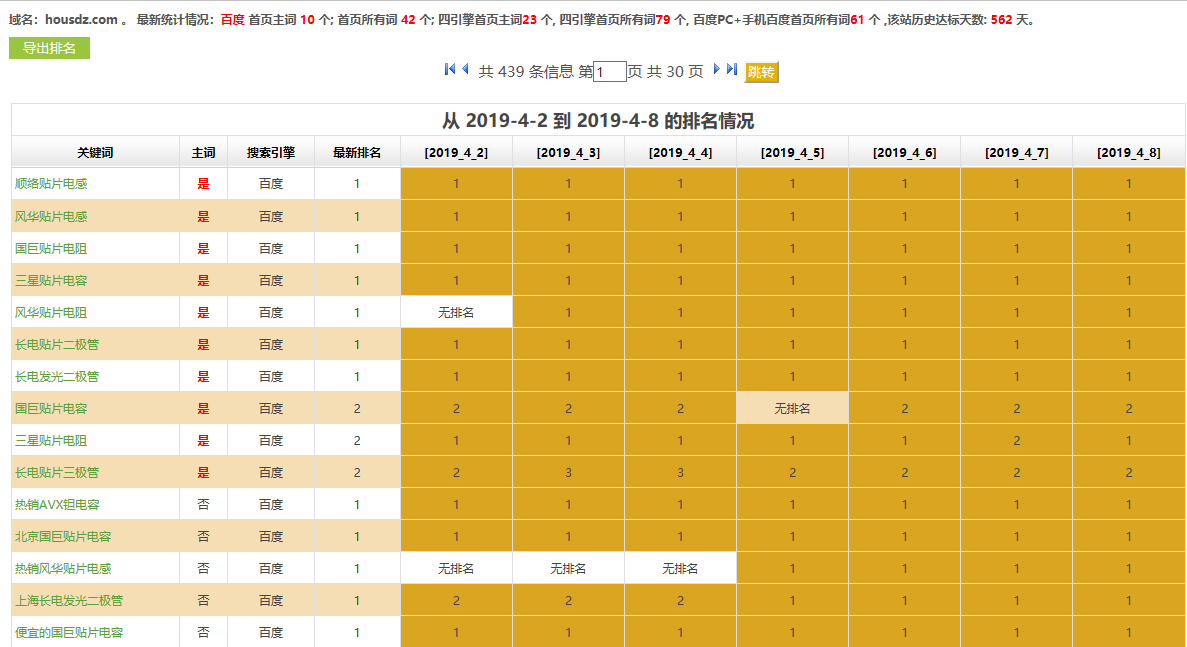
Task: Click the 百度 link in summary line
Action: click(x=232, y=19)
